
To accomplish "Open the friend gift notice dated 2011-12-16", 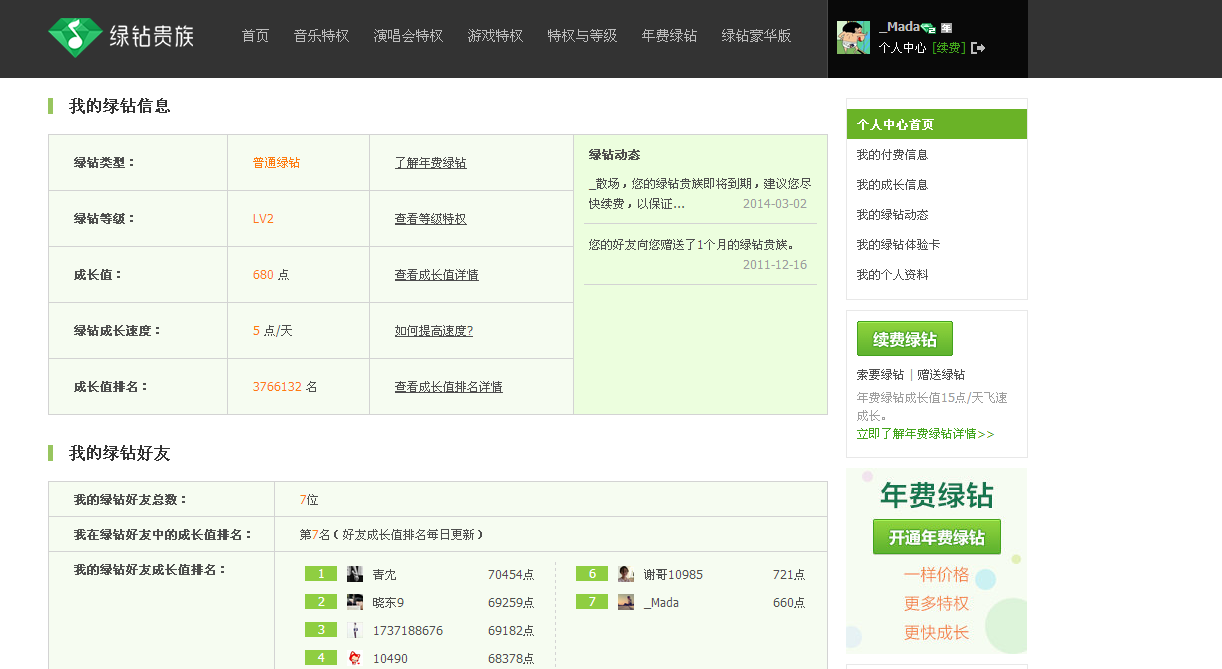I will coord(700,254).
